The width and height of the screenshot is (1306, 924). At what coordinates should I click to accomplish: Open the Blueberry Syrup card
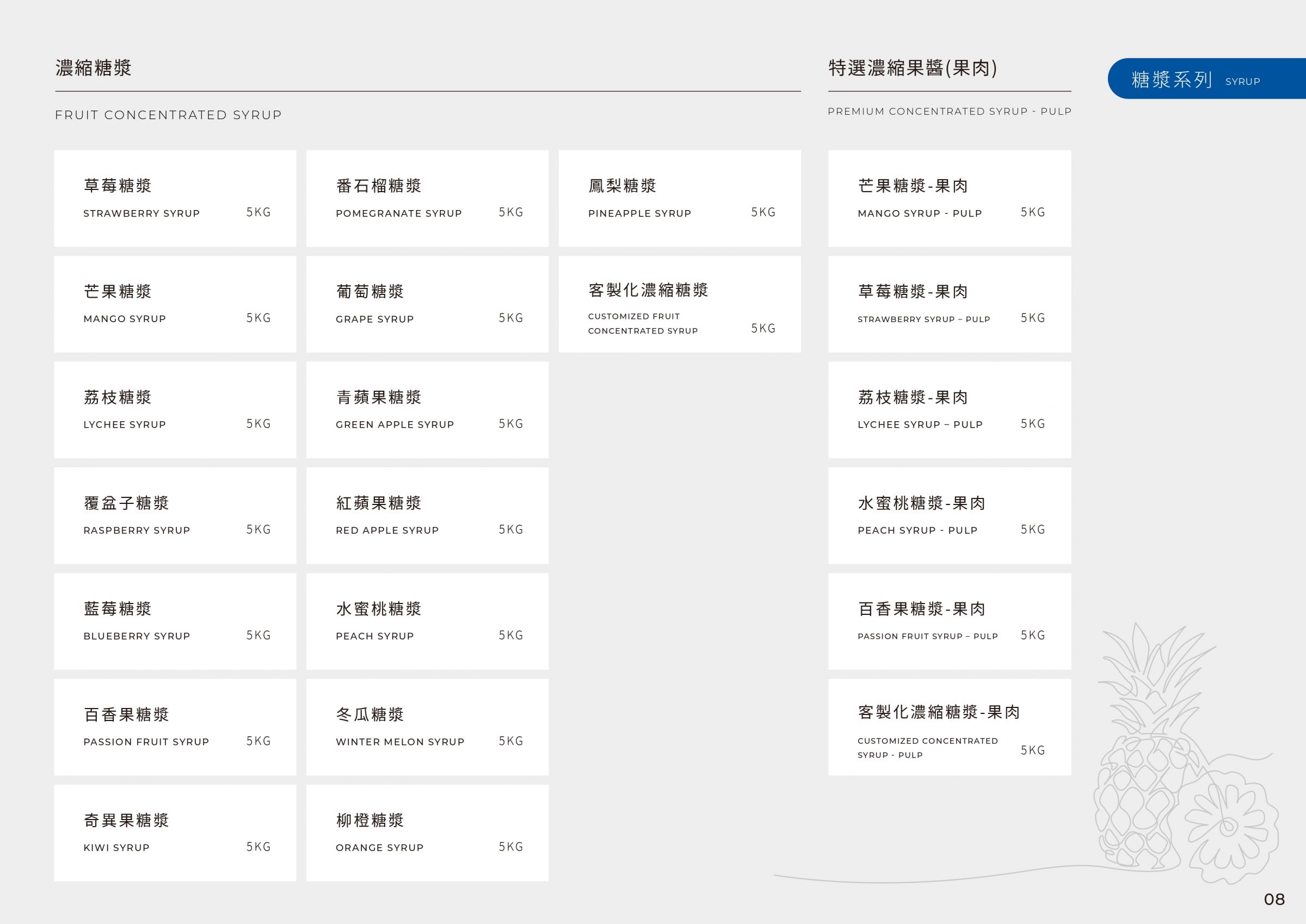pos(175,622)
